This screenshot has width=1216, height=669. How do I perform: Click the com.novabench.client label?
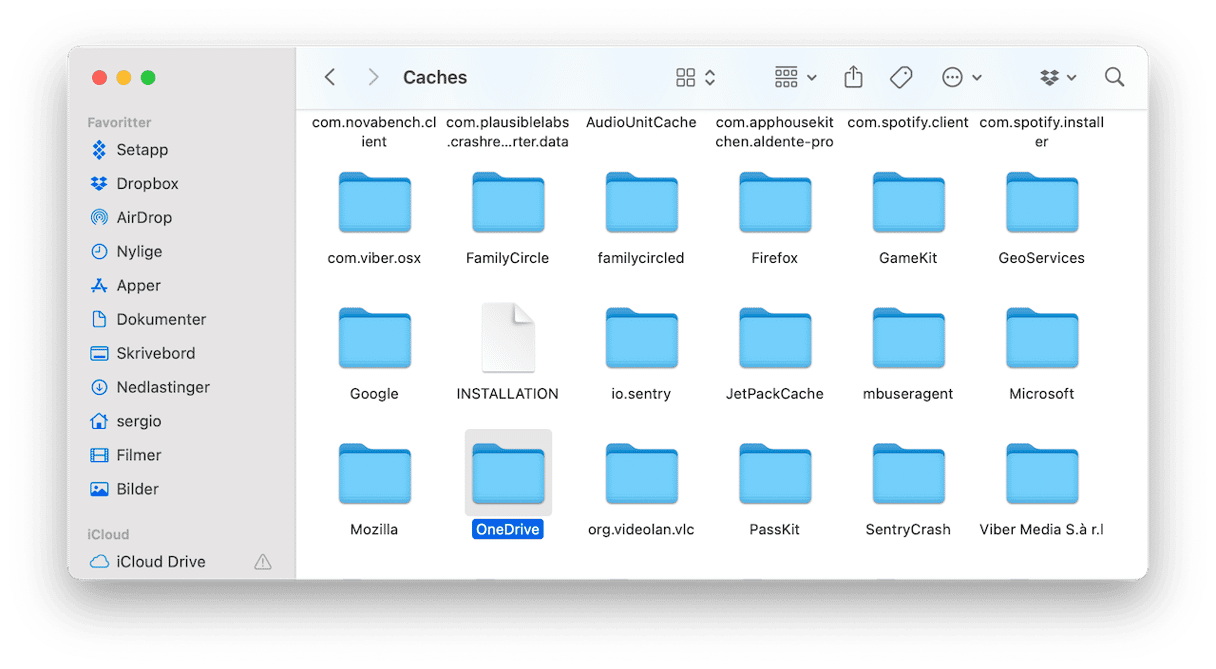pyautogui.click(x=374, y=132)
